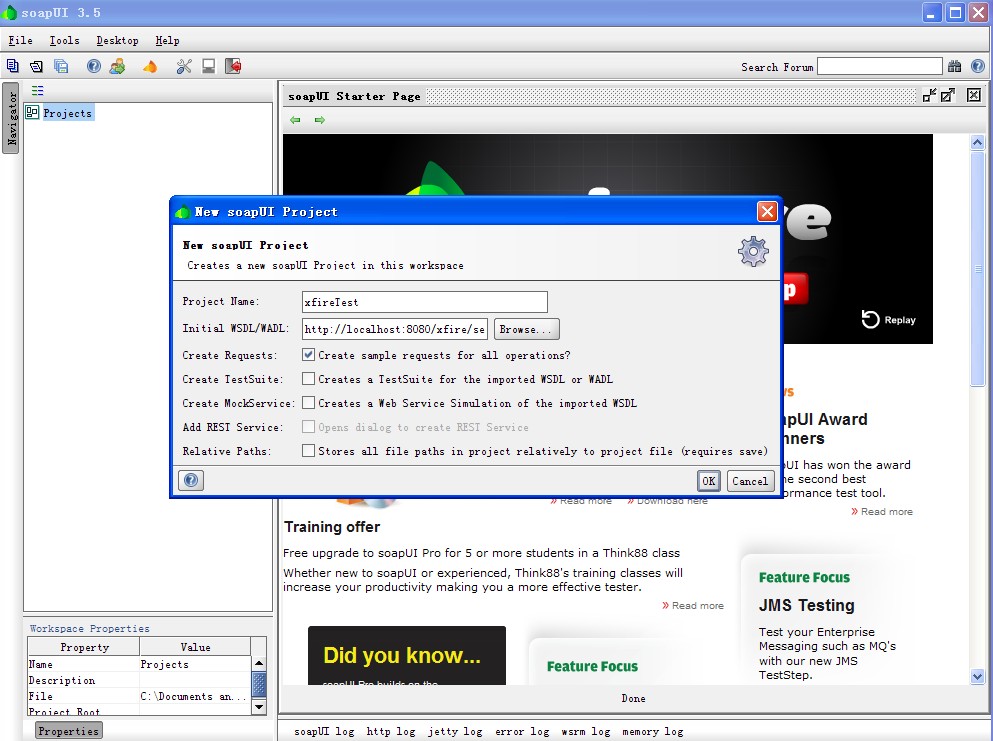Go back with the green left arrow
Image resolution: width=993 pixels, height=741 pixels.
point(295,120)
